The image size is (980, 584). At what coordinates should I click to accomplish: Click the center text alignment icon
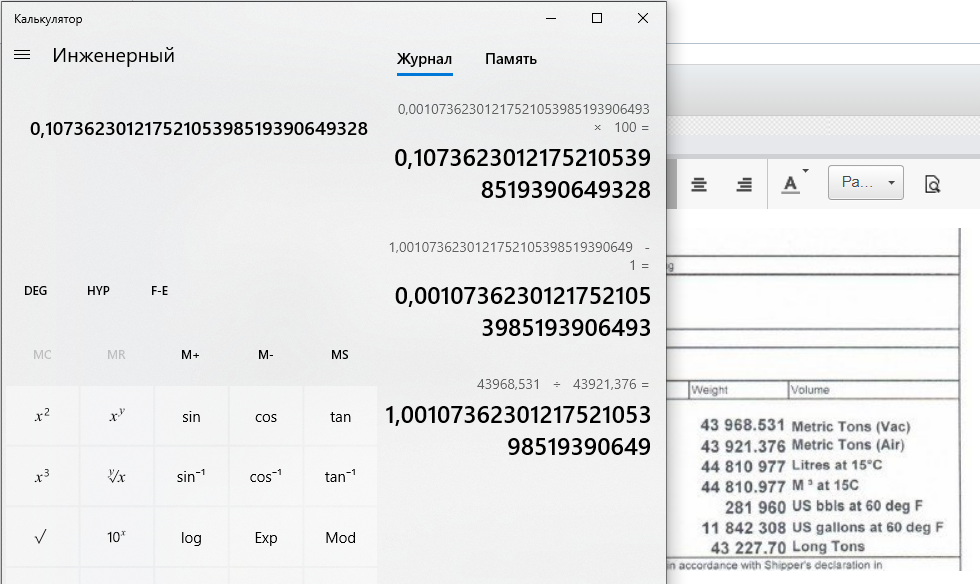pos(699,184)
